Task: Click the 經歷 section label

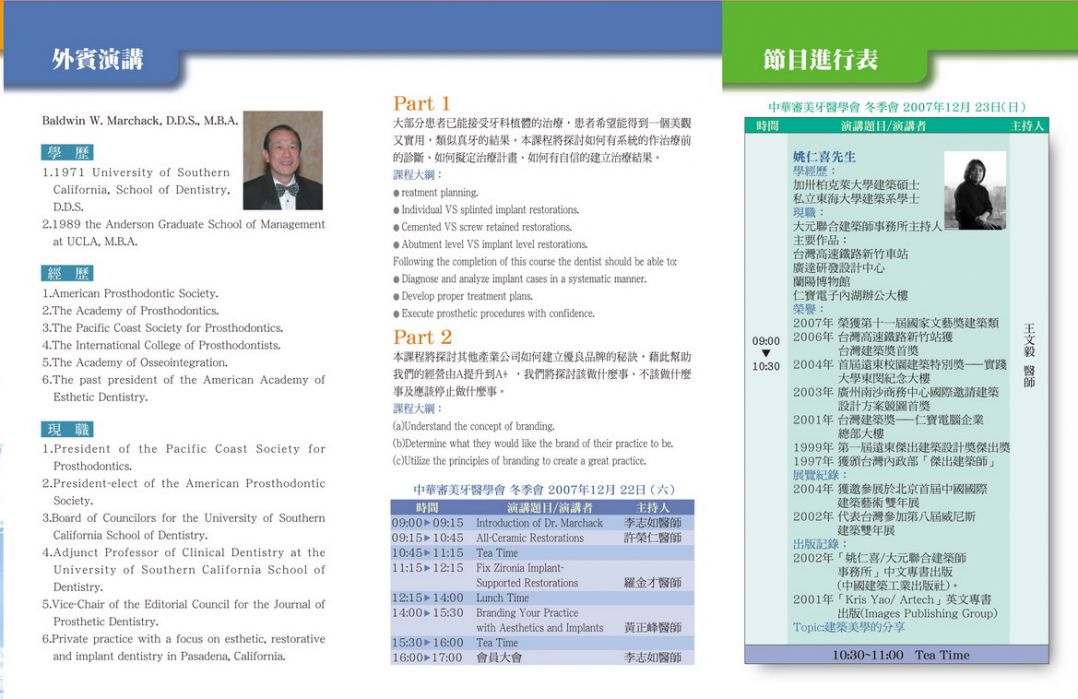Action: 68,273
